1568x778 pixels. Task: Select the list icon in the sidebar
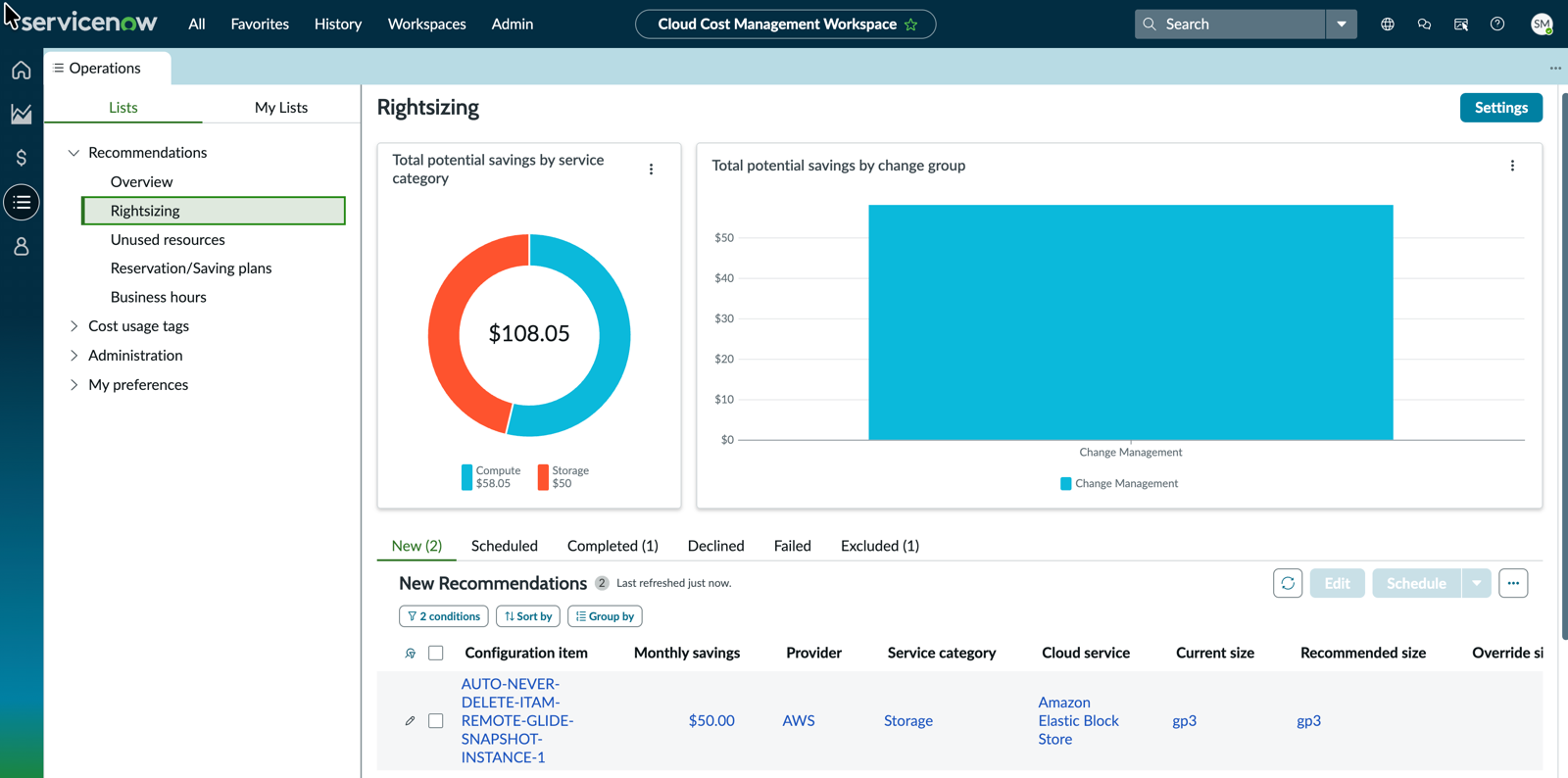pos(22,202)
